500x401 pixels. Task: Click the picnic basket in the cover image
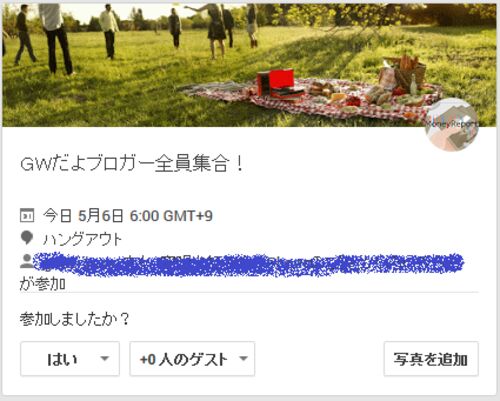(409, 73)
